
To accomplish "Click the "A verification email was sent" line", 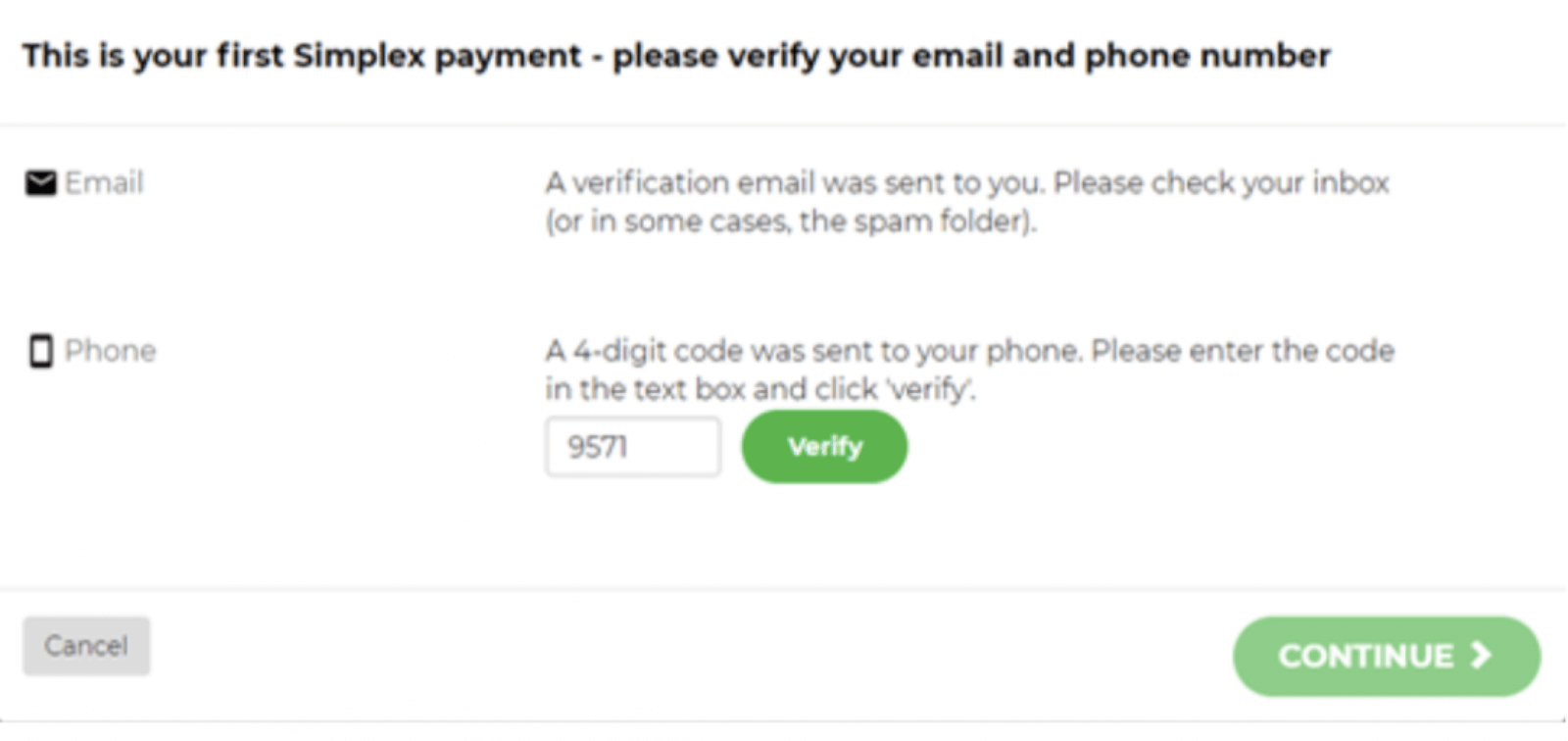I will point(966,183).
